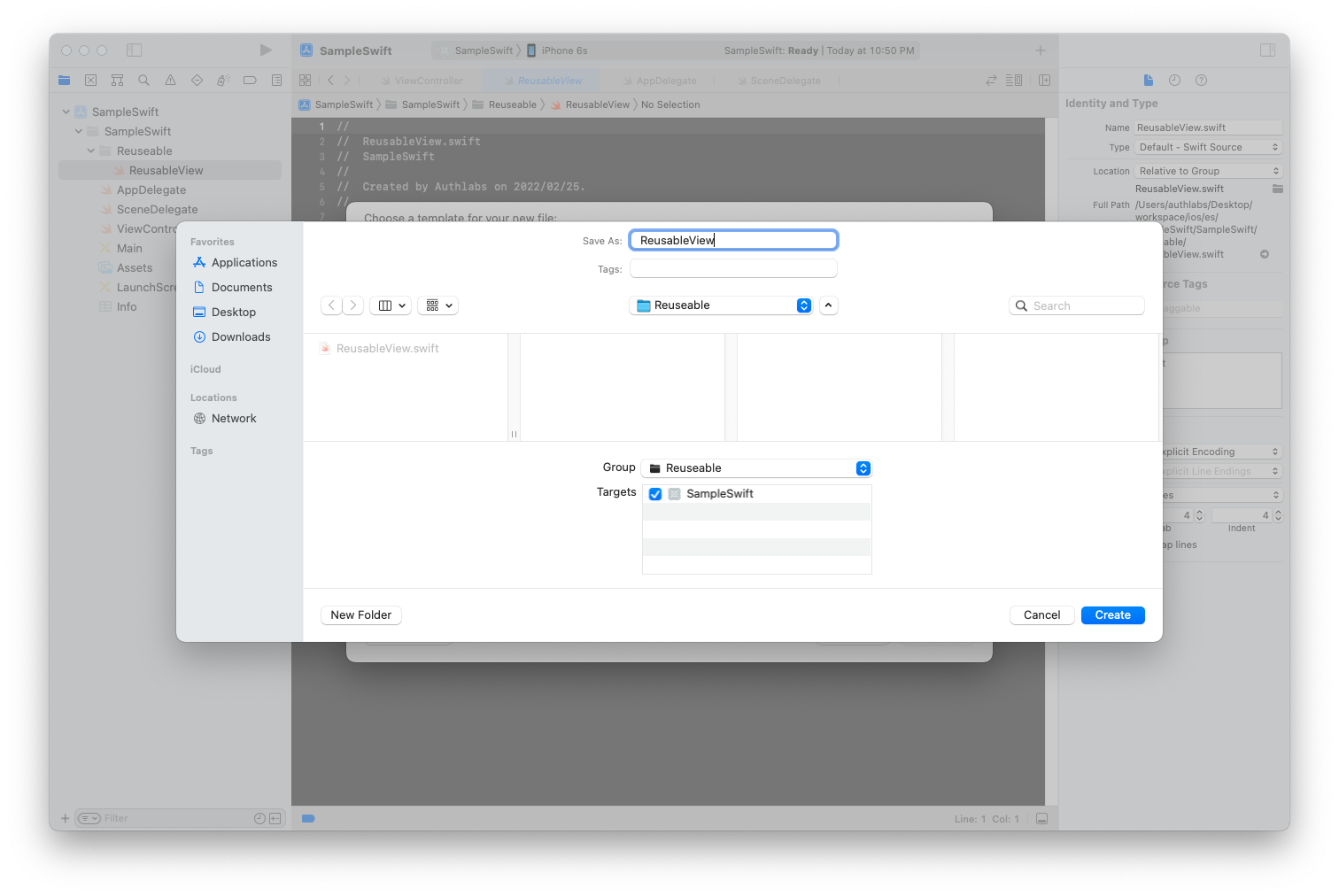
Task: Show the History inspector clock icon
Action: tap(1174, 81)
